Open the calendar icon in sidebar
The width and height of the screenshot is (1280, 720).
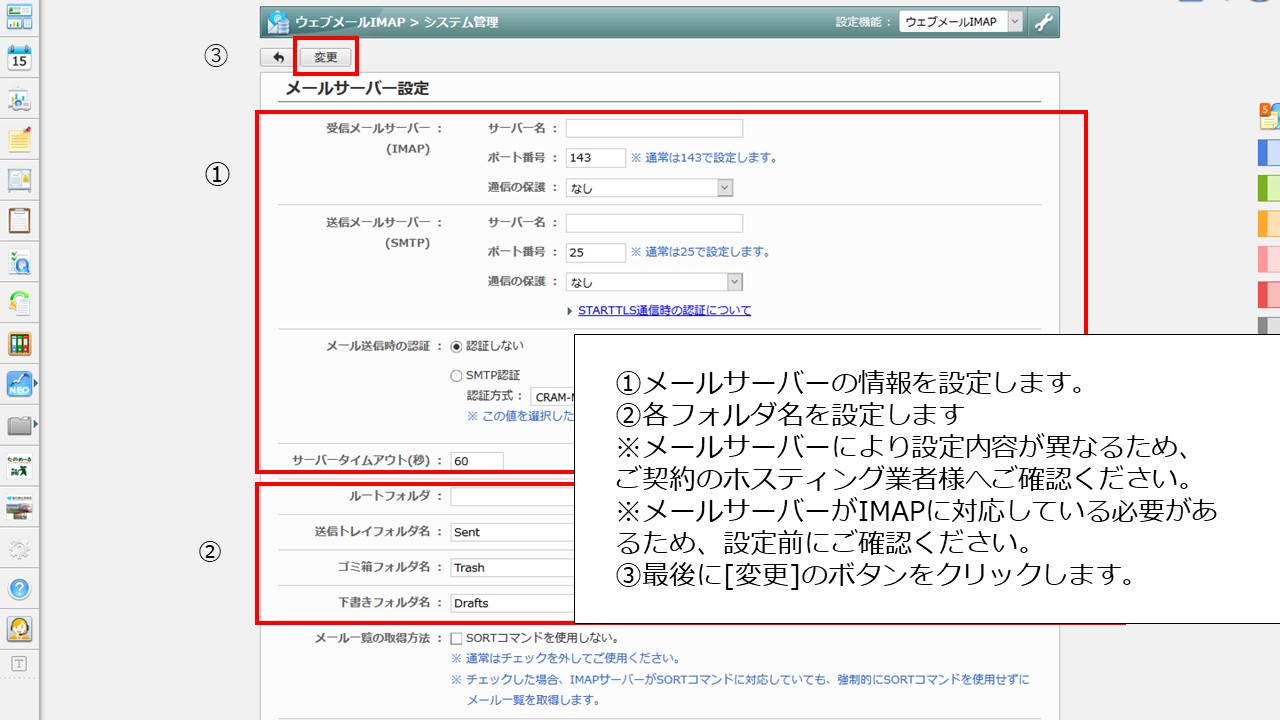click(x=19, y=57)
